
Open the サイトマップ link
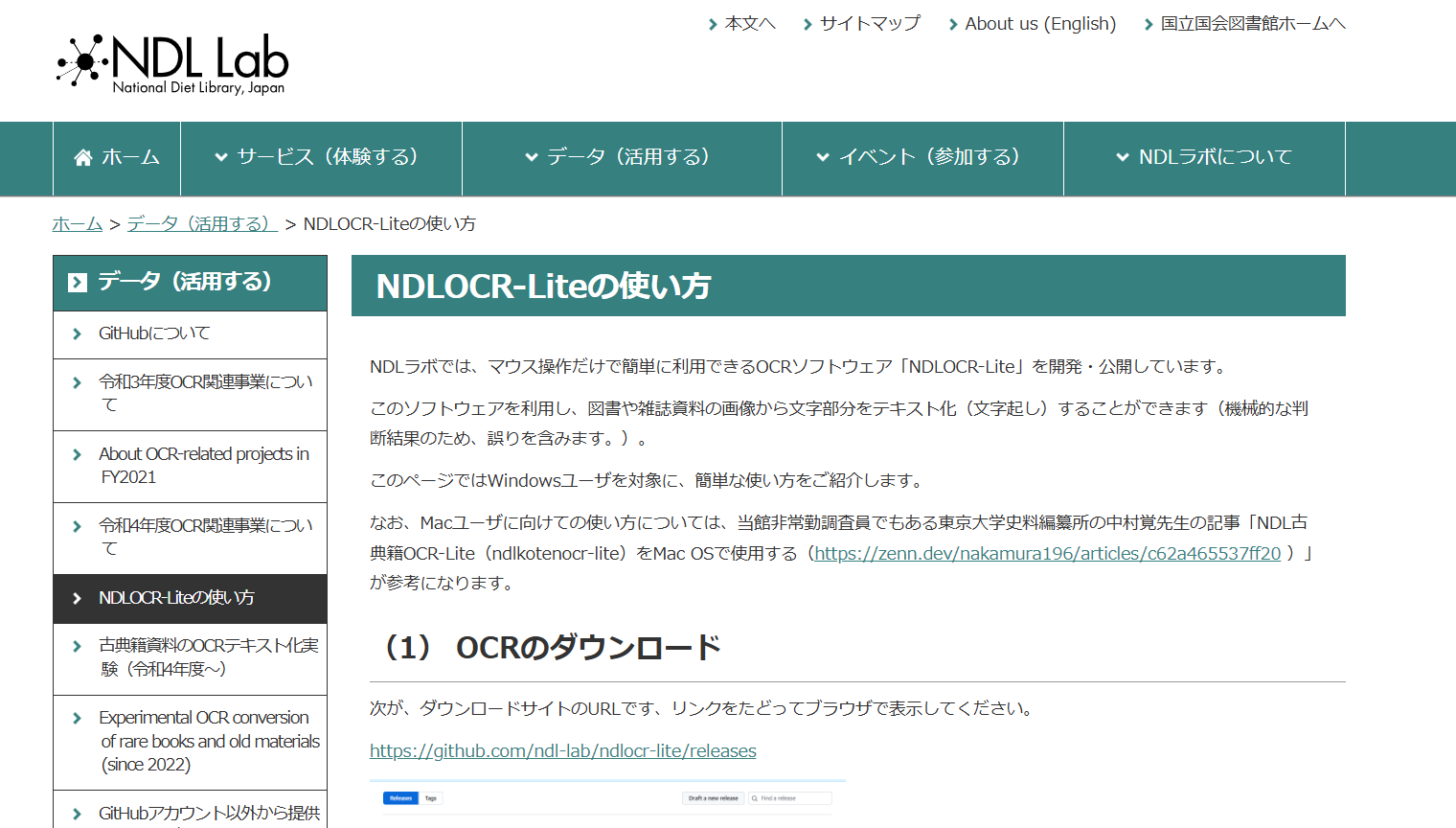coord(870,24)
